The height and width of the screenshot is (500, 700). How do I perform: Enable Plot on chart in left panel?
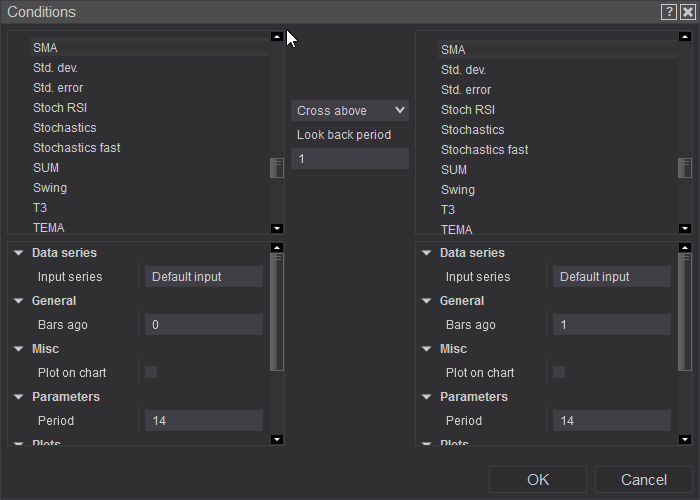[151, 372]
